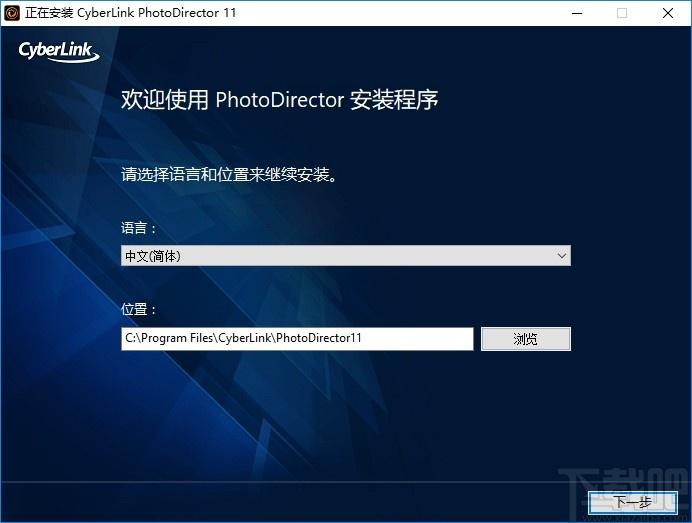The width and height of the screenshot is (692, 523).
Task: Click the window title 正在安装 CyberLink PhotoDirector 11
Action: [131, 13]
